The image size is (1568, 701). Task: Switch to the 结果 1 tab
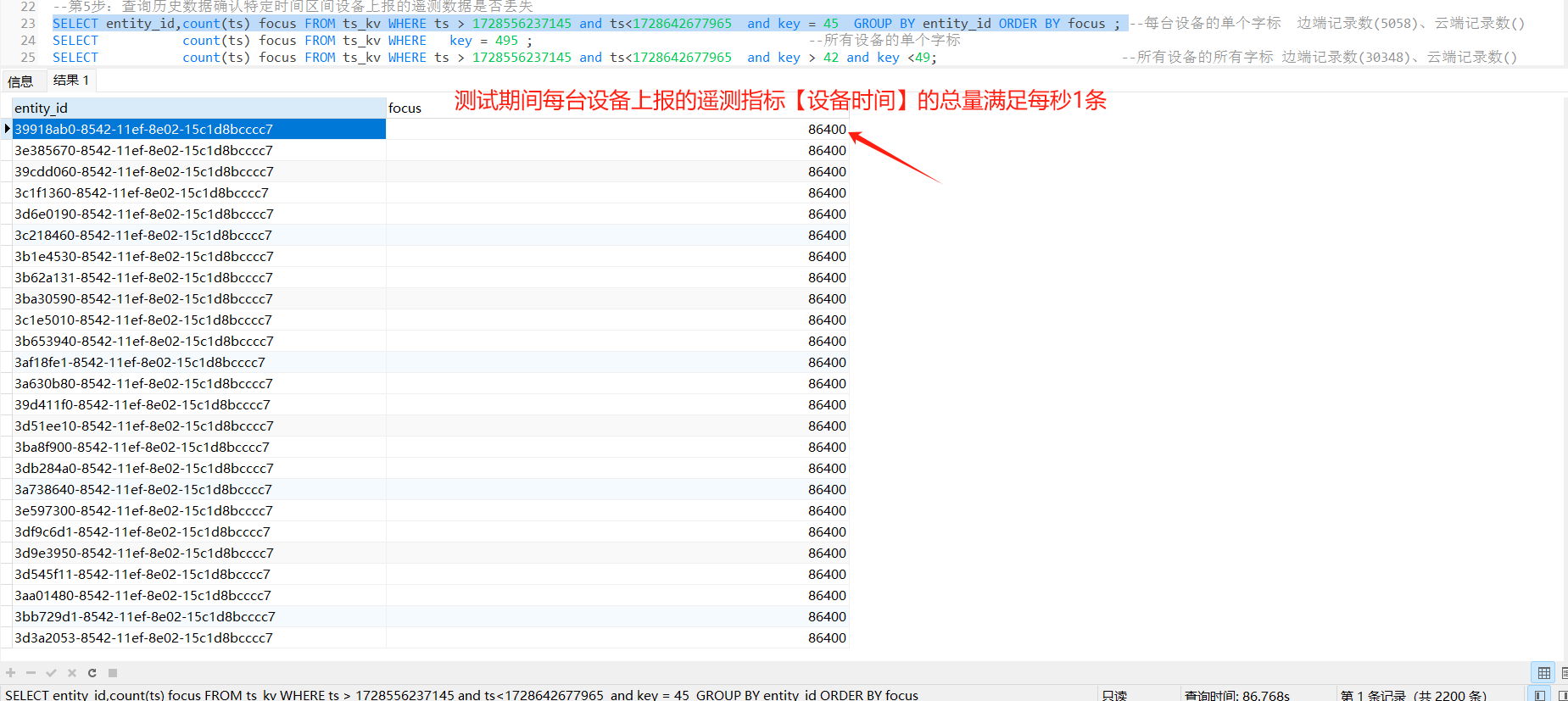[x=70, y=81]
